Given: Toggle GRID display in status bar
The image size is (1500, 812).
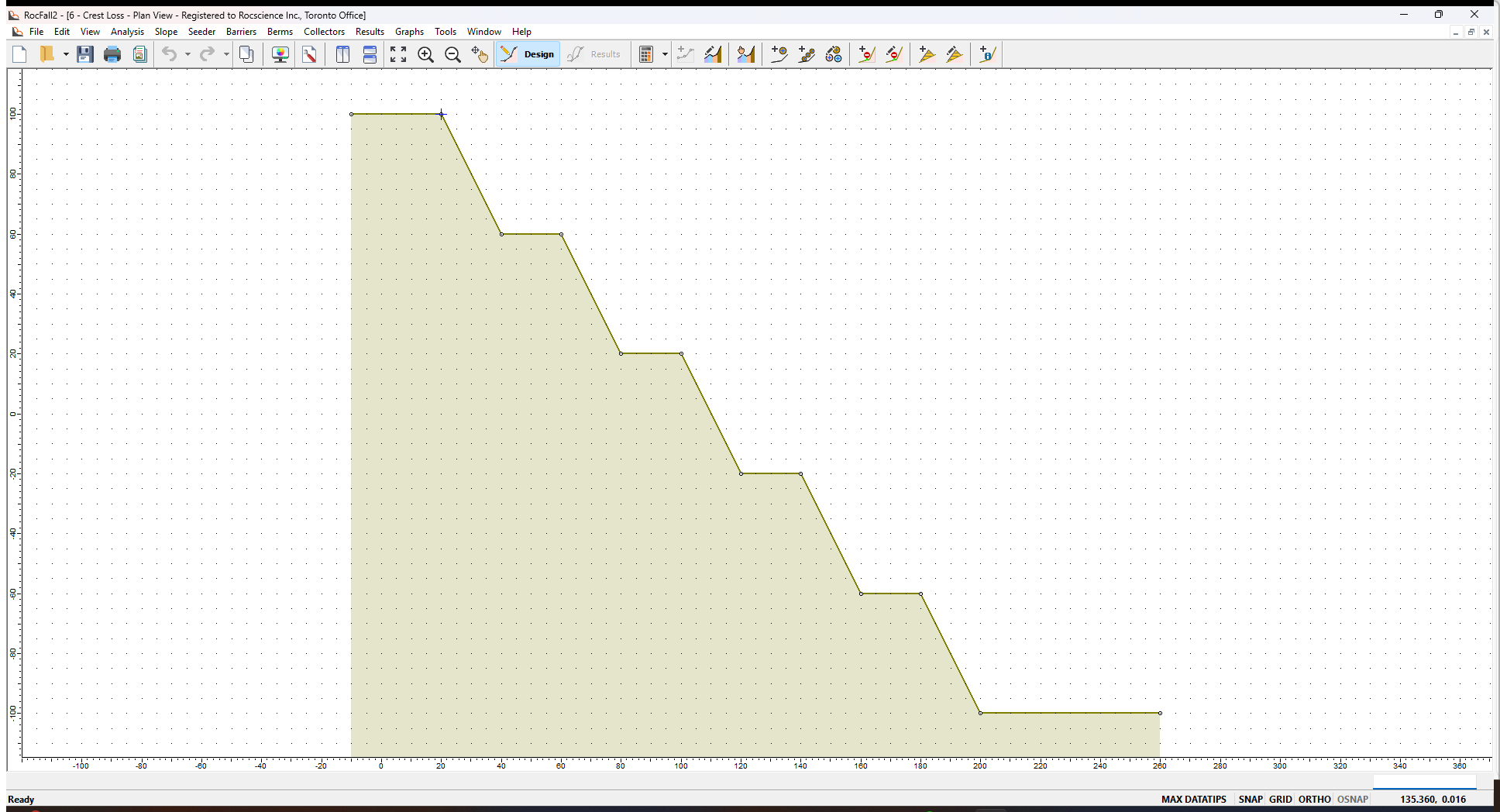Looking at the screenshot, I should 1280,799.
